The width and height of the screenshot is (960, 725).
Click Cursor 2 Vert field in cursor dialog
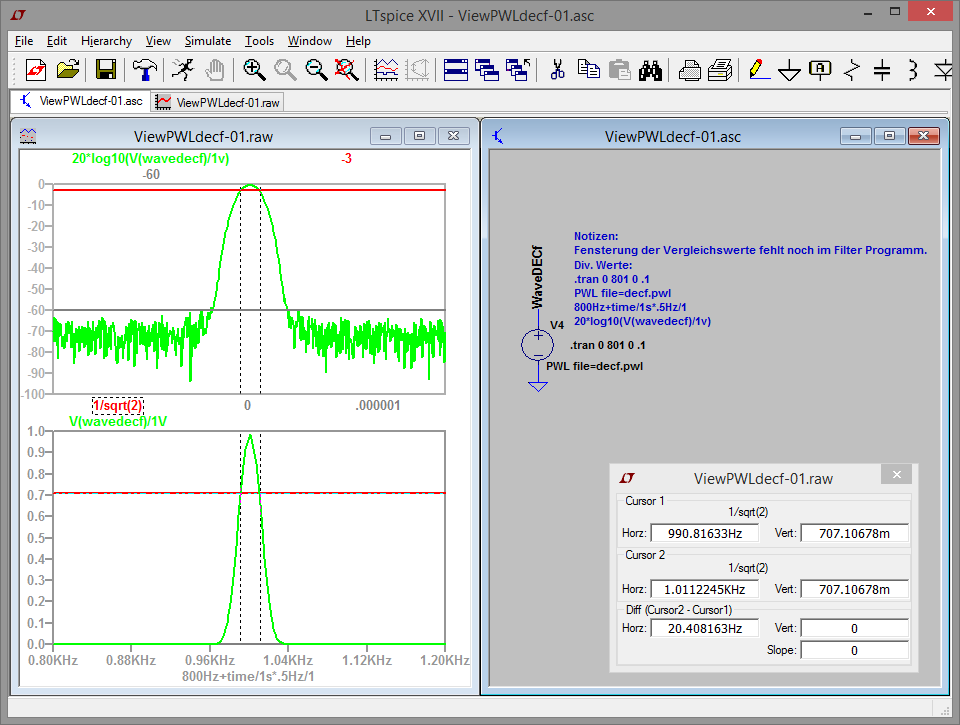point(854,589)
